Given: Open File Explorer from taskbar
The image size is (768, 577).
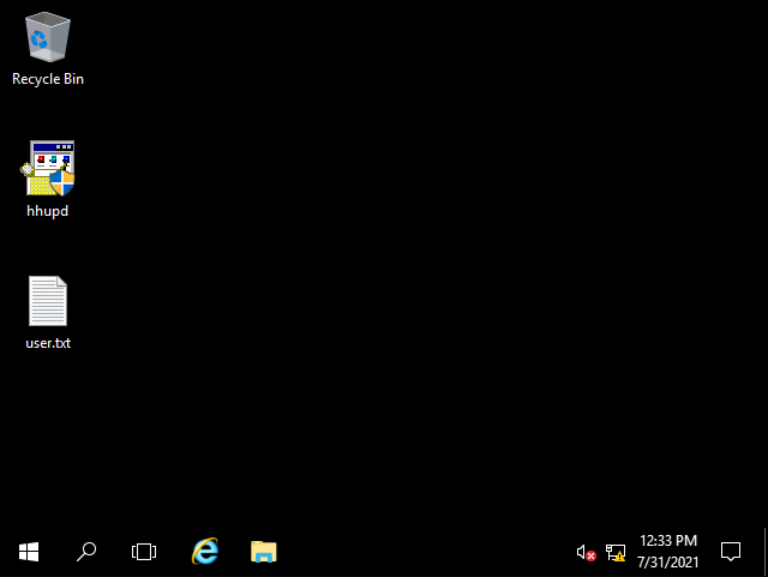Looking at the screenshot, I should [x=264, y=552].
